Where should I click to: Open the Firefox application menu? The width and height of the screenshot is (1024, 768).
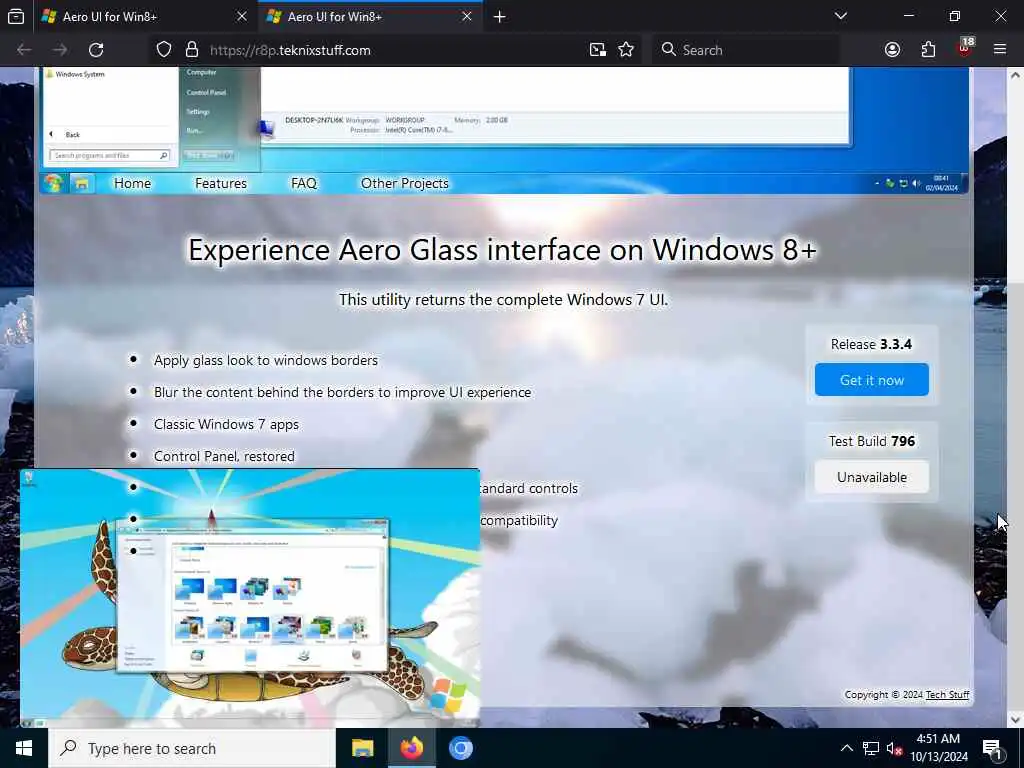(x=1000, y=50)
